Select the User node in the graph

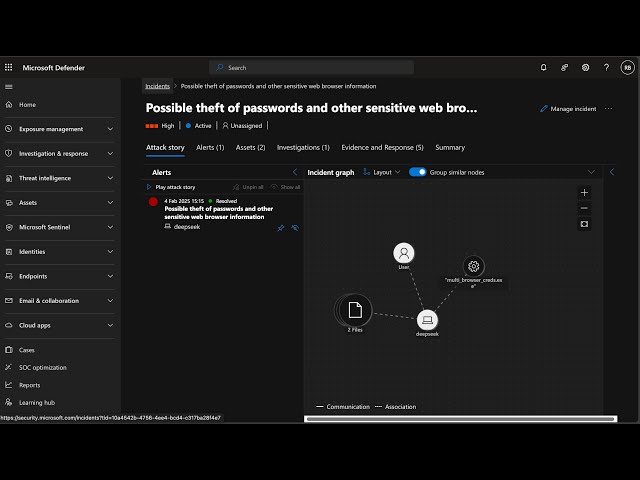click(404, 253)
